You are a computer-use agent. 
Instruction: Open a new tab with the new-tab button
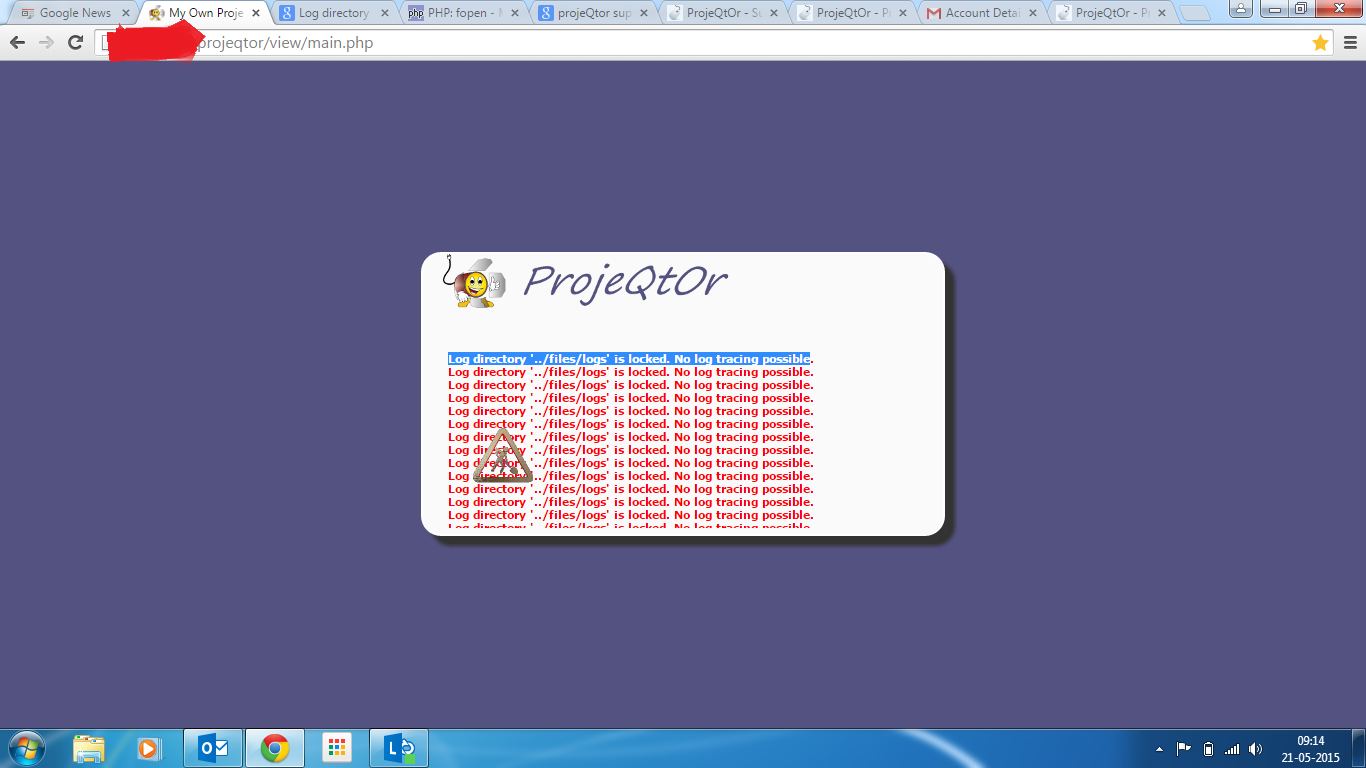[x=1193, y=13]
